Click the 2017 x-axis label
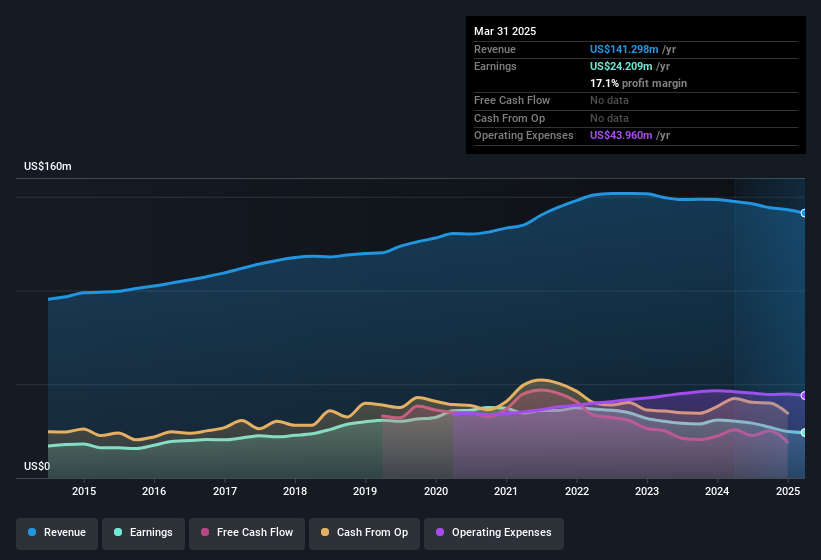821x560 pixels. (225, 491)
